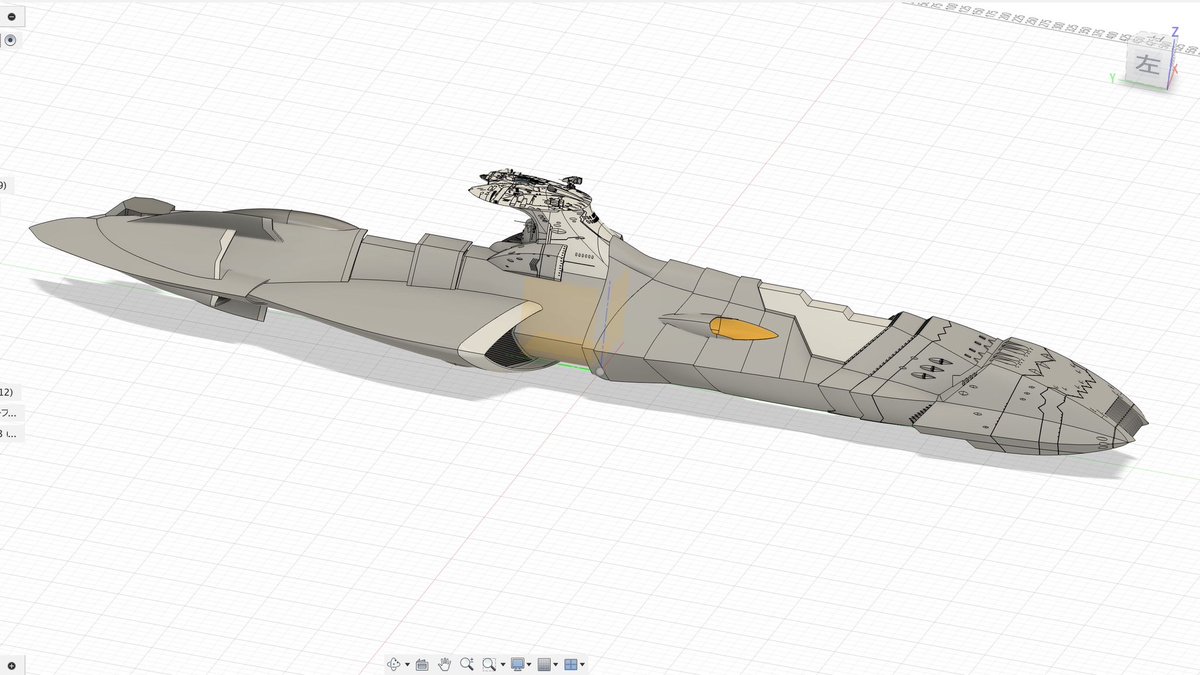Open Display Settings monitor icon
Image resolution: width=1200 pixels, height=675 pixels.
pyautogui.click(x=518, y=664)
